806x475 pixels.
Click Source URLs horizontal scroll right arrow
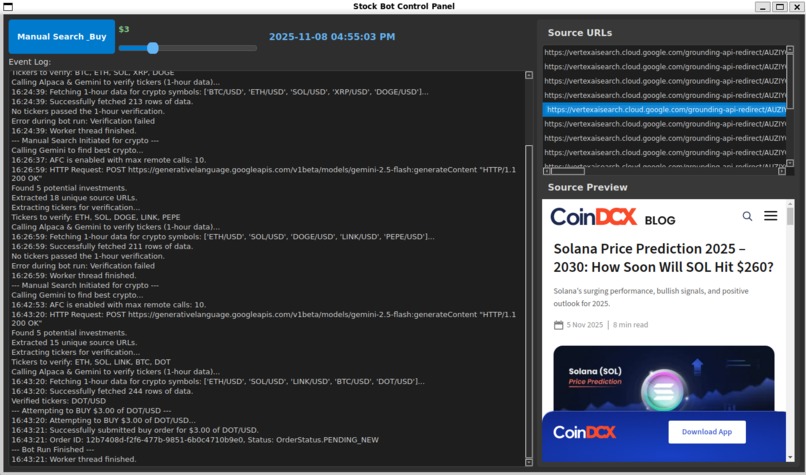tap(782, 171)
